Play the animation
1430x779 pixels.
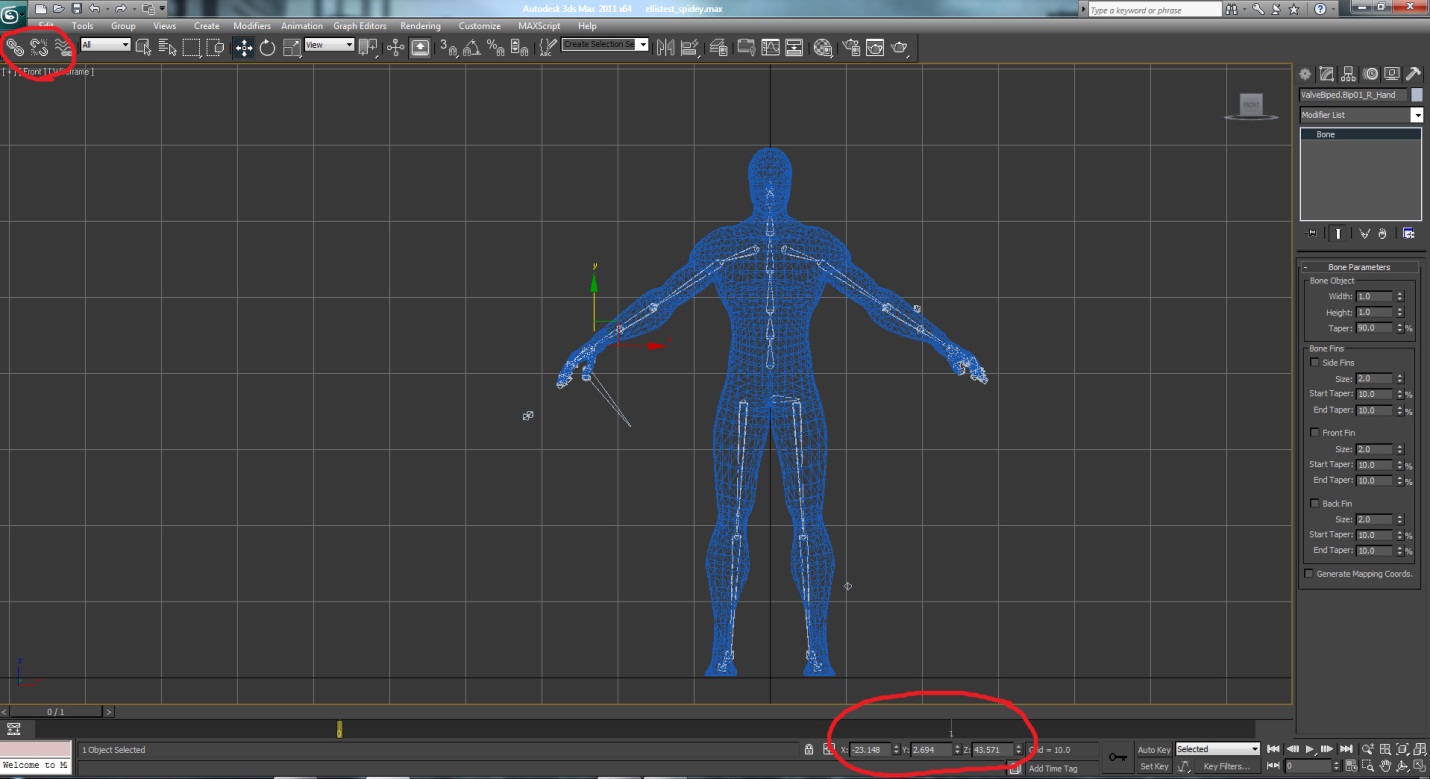[x=1310, y=749]
